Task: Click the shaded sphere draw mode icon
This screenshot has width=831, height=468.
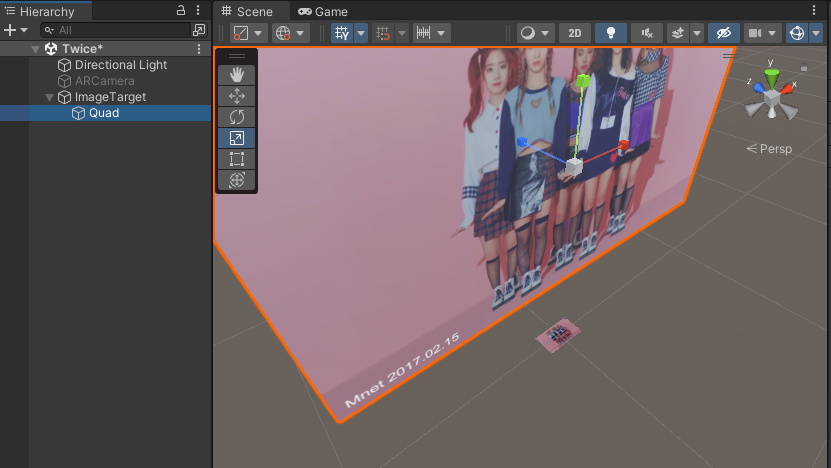Action: 528,33
